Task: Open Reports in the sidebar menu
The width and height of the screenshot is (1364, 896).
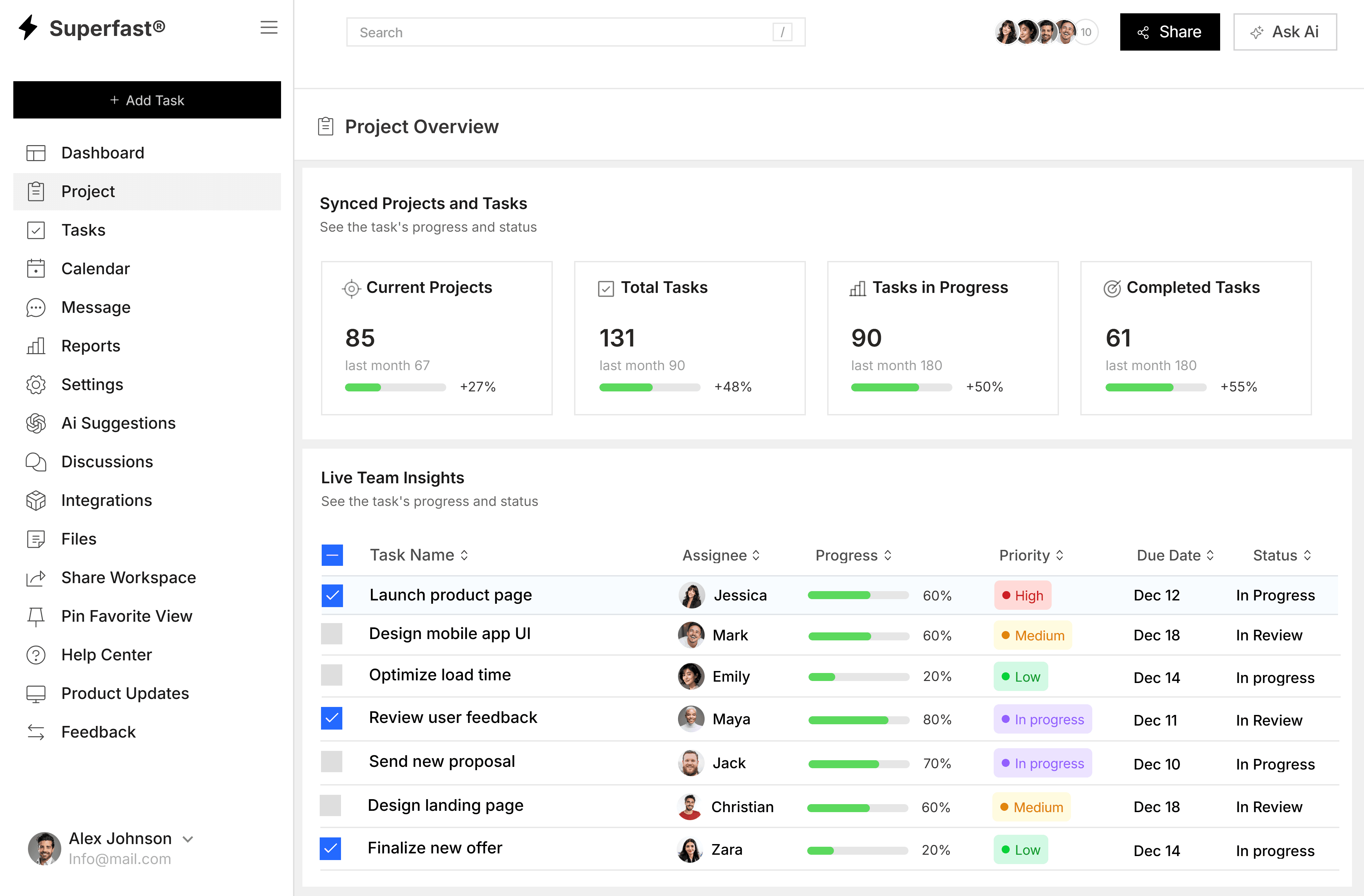Action: coord(91,346)
